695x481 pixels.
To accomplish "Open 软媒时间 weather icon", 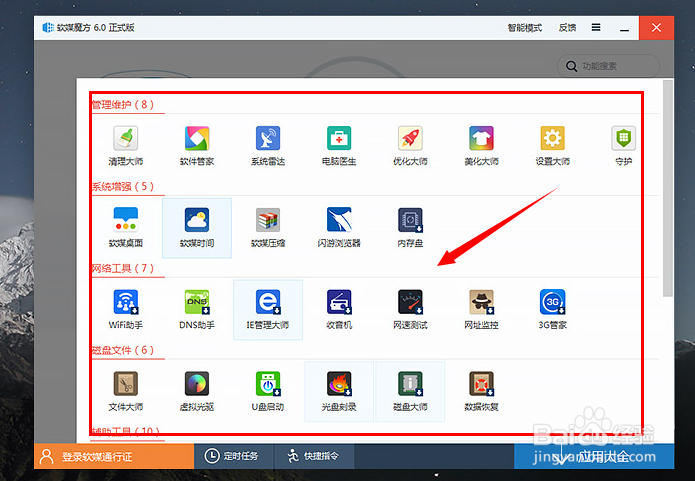I will [x=197, y=227].
